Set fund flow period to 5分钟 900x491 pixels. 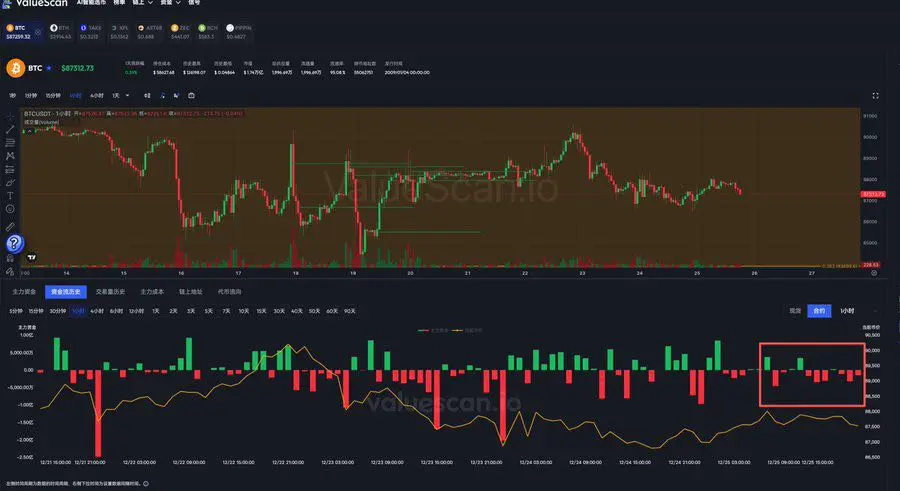tap(16, 311)
